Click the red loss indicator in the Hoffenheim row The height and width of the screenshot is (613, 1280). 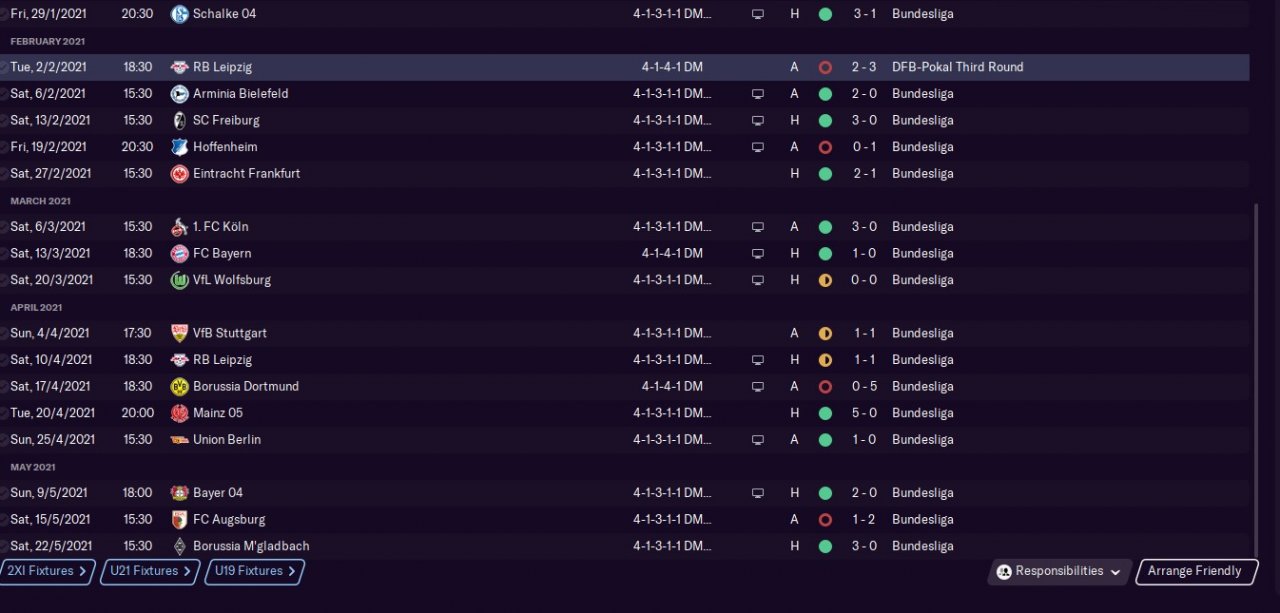coord(825,147)
